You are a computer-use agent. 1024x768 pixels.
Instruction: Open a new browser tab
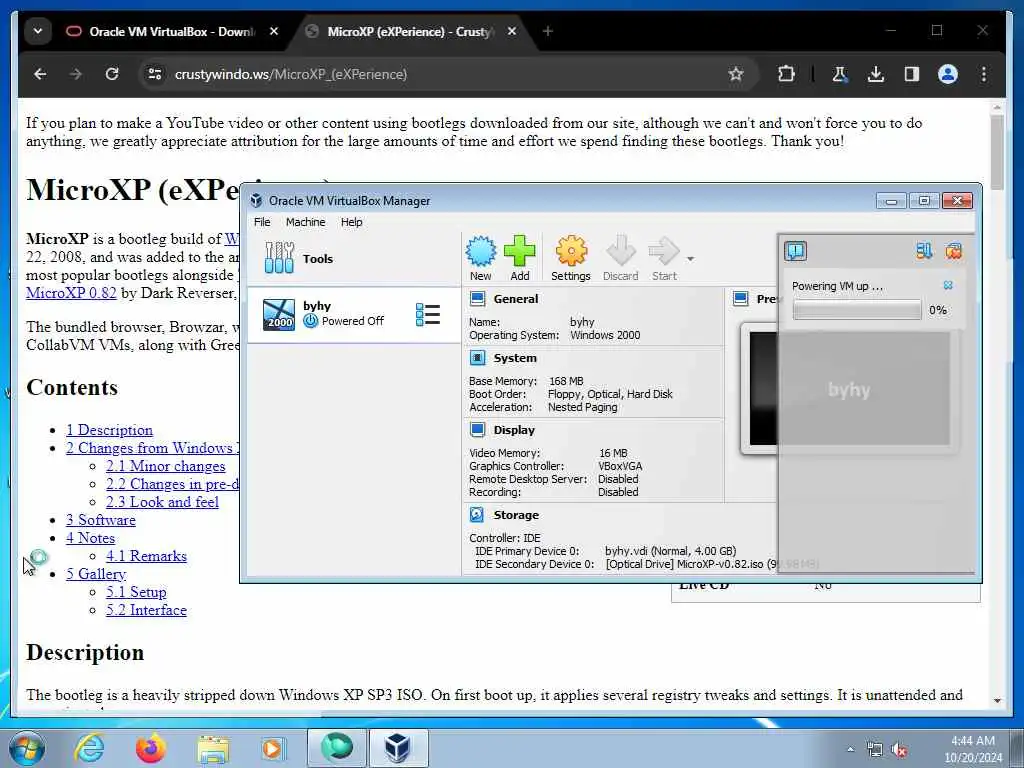547,31
